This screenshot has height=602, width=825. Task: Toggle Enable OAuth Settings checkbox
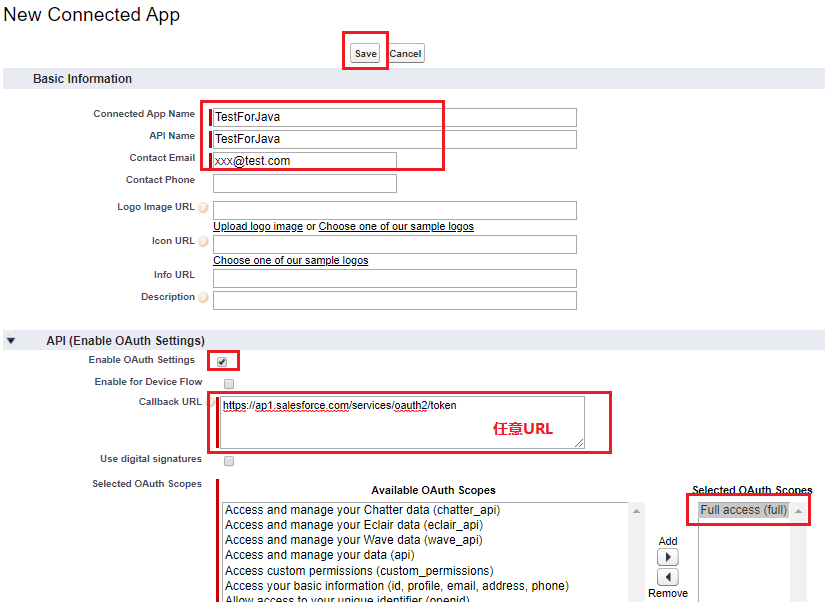point(222,362)
